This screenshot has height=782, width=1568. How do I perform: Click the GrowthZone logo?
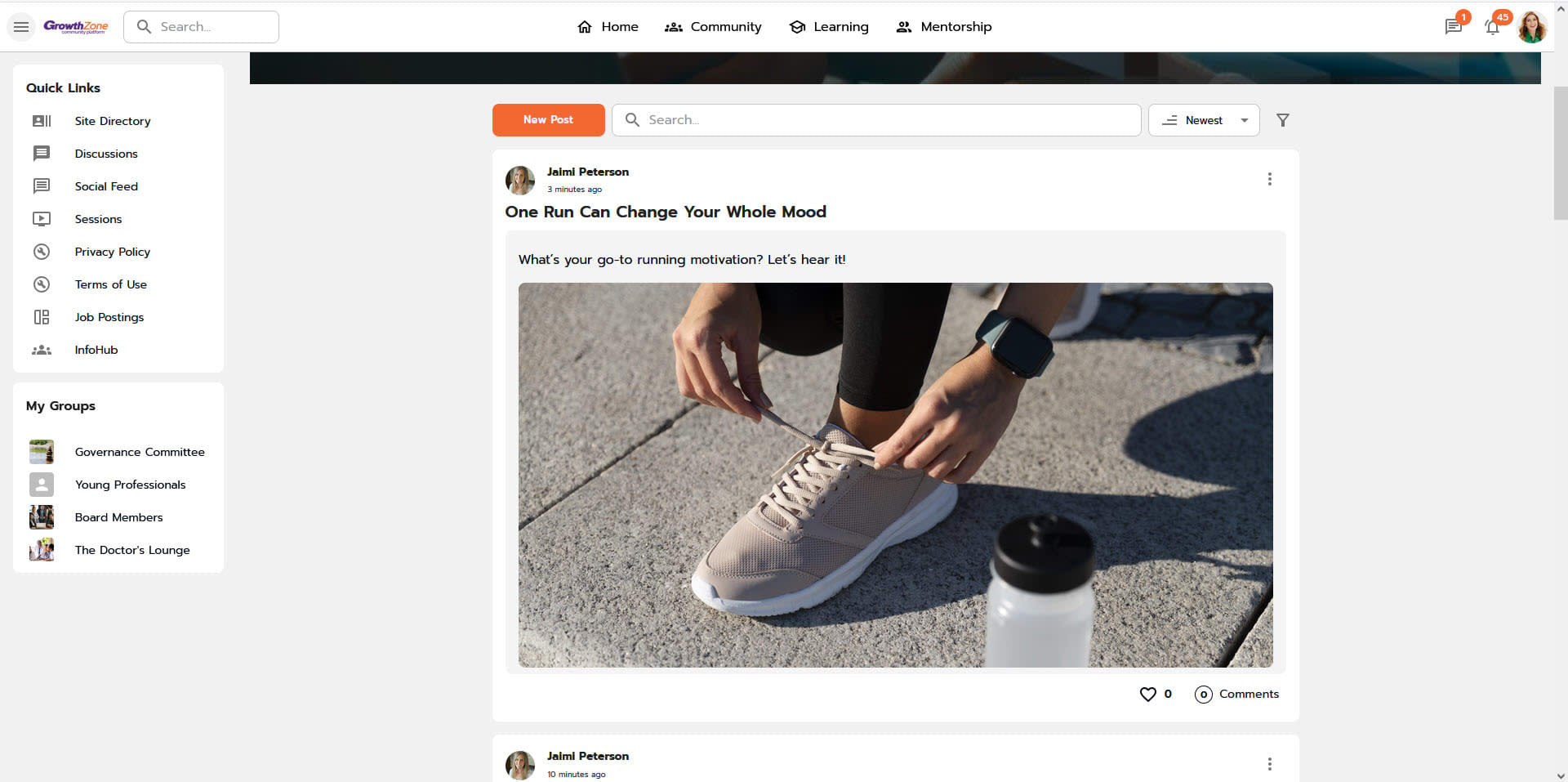[x=76, y=27]
